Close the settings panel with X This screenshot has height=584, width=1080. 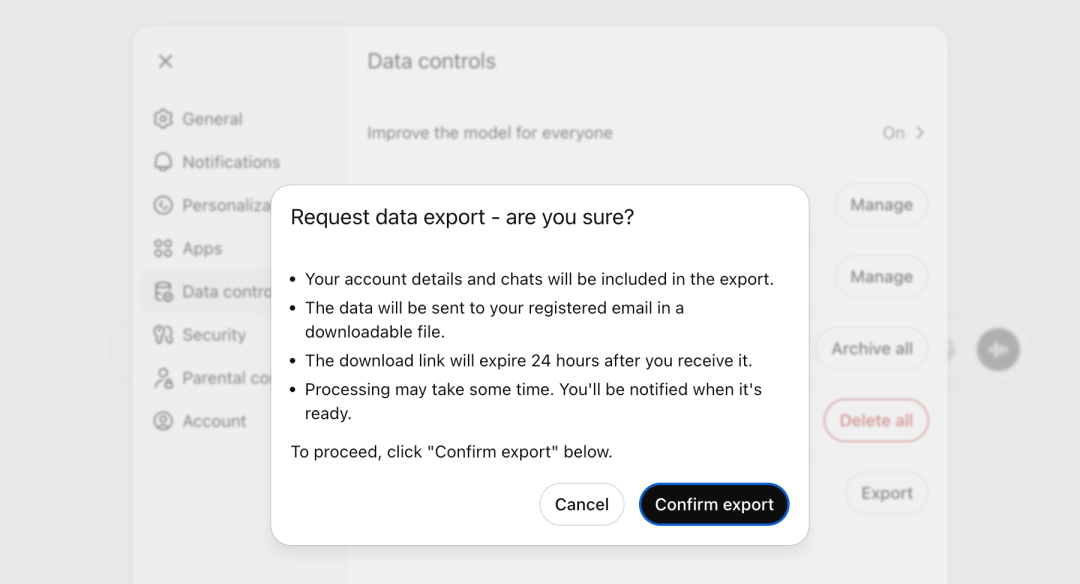coord(166,61)
